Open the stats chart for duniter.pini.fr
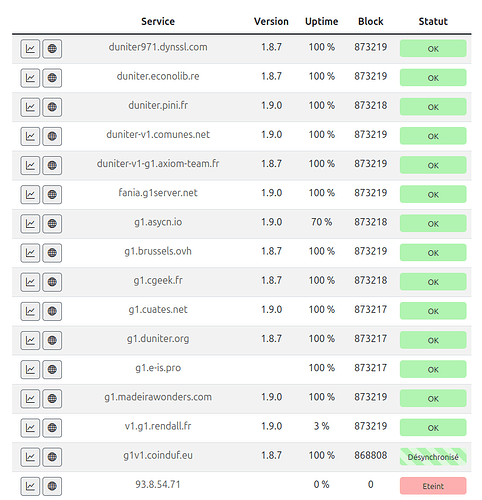 click(x=30, y=107)
